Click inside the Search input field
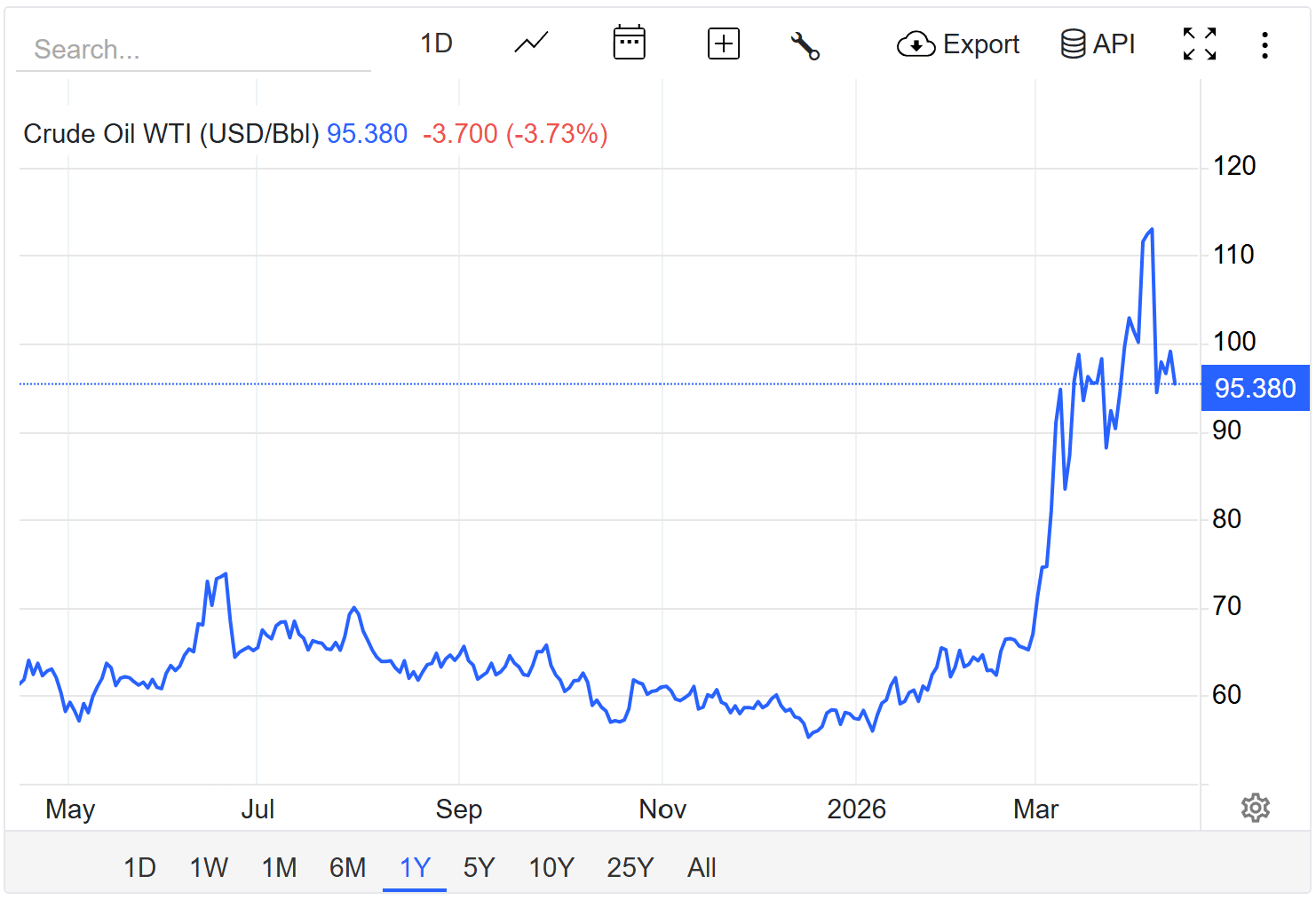 pyautogui.click(x=193, y=50)
